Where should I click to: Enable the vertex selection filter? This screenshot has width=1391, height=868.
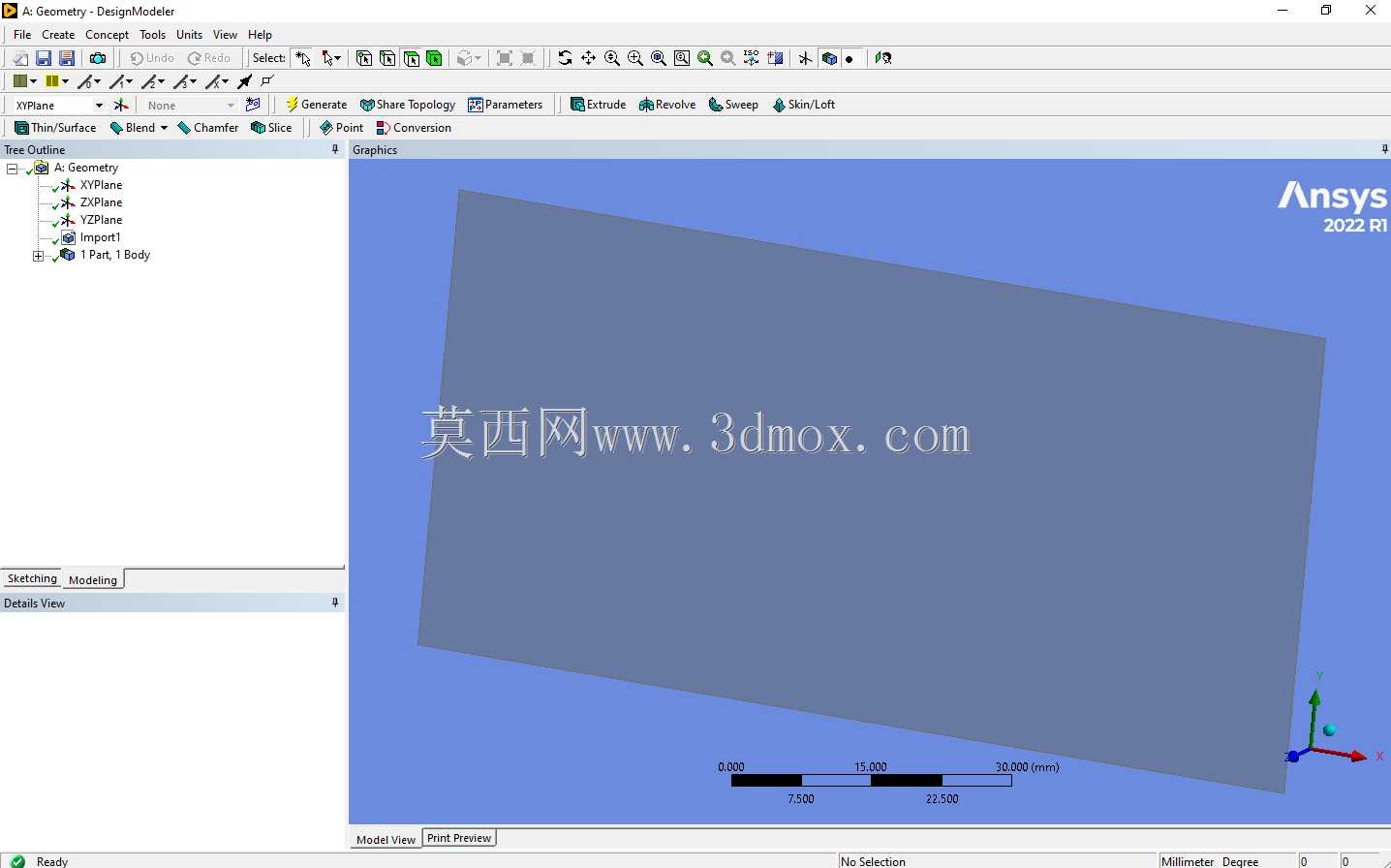tap(364, 58)
